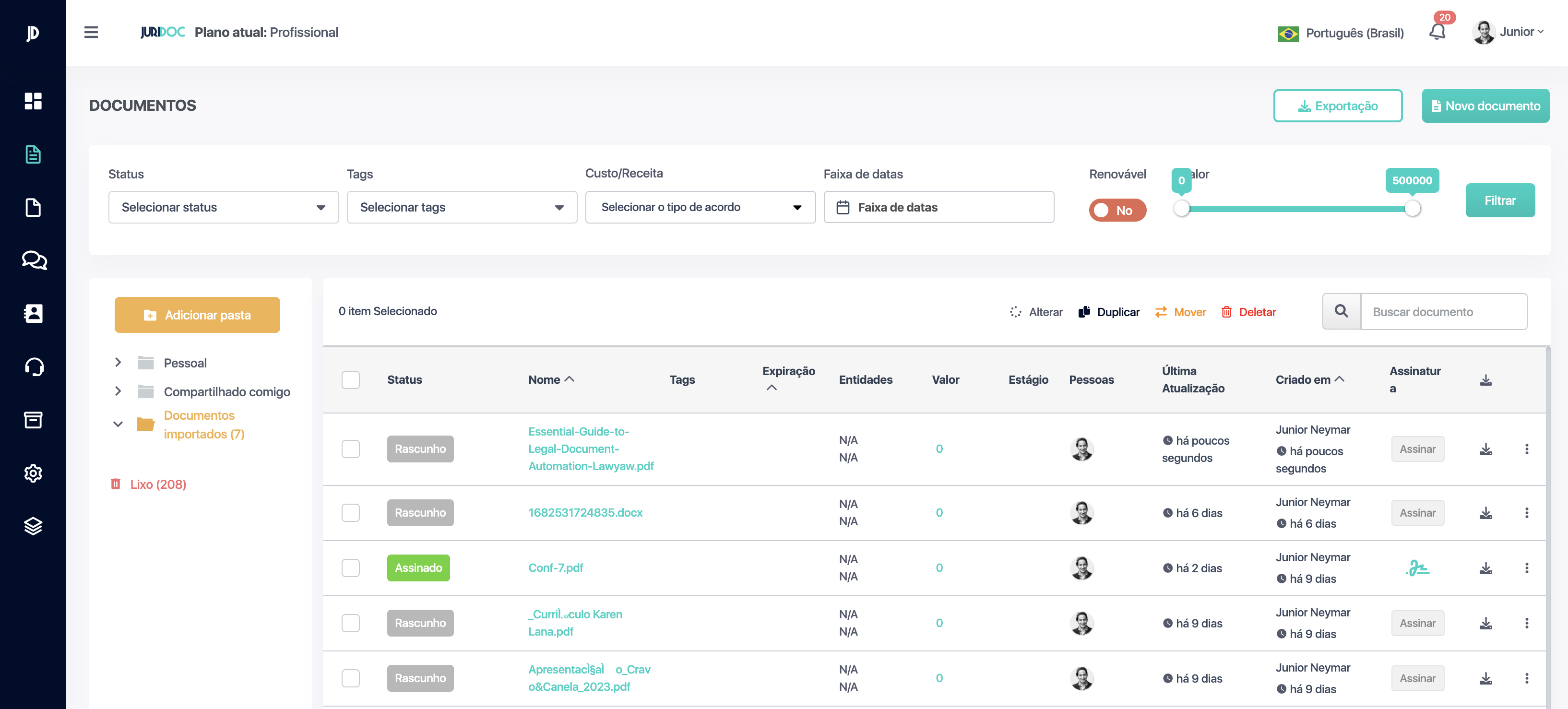Toggle the Renovável switch
Image resolution: width=1568 pixels, height=709 pixels.
click(1117, 210)
